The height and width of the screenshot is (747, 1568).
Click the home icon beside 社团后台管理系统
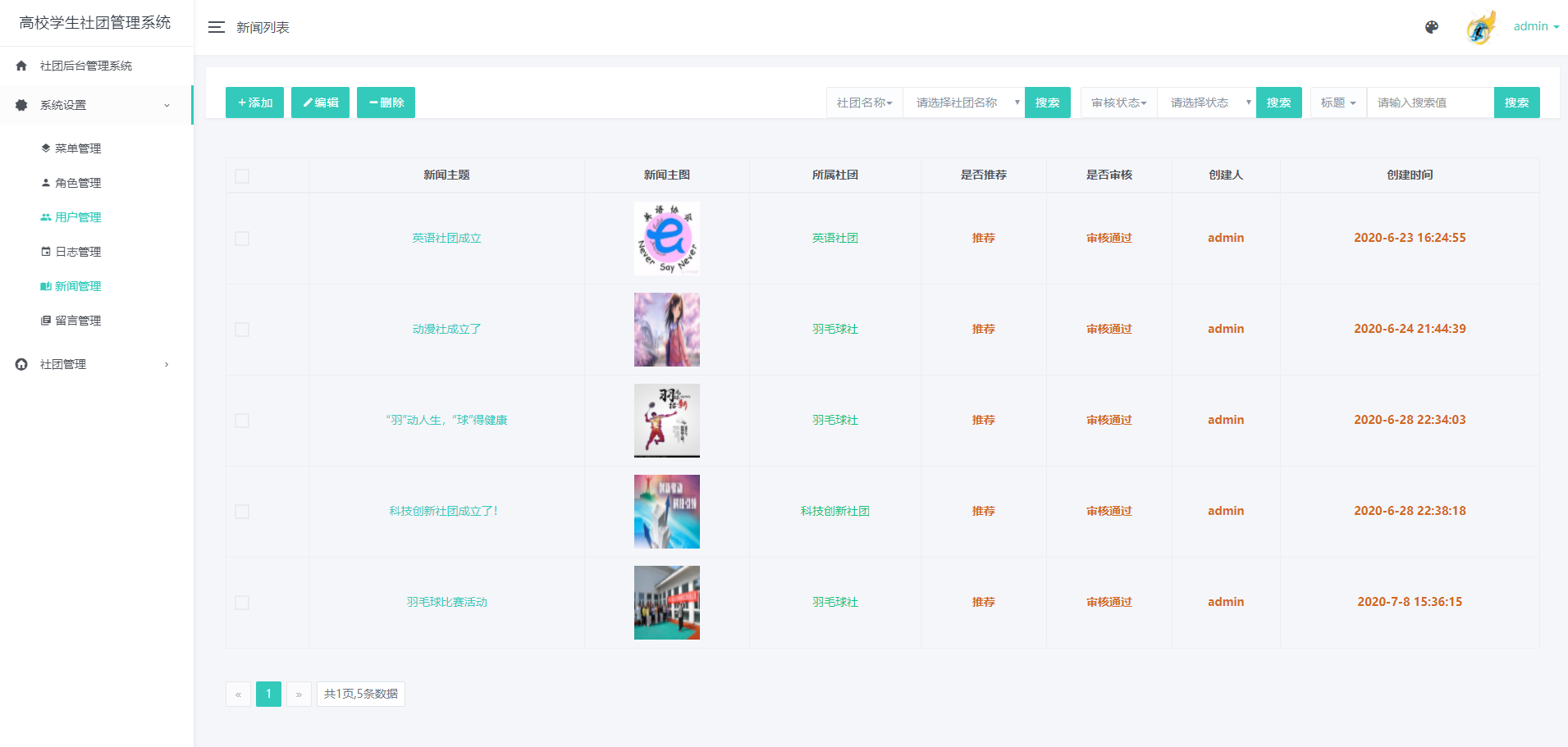click(21, 66)
